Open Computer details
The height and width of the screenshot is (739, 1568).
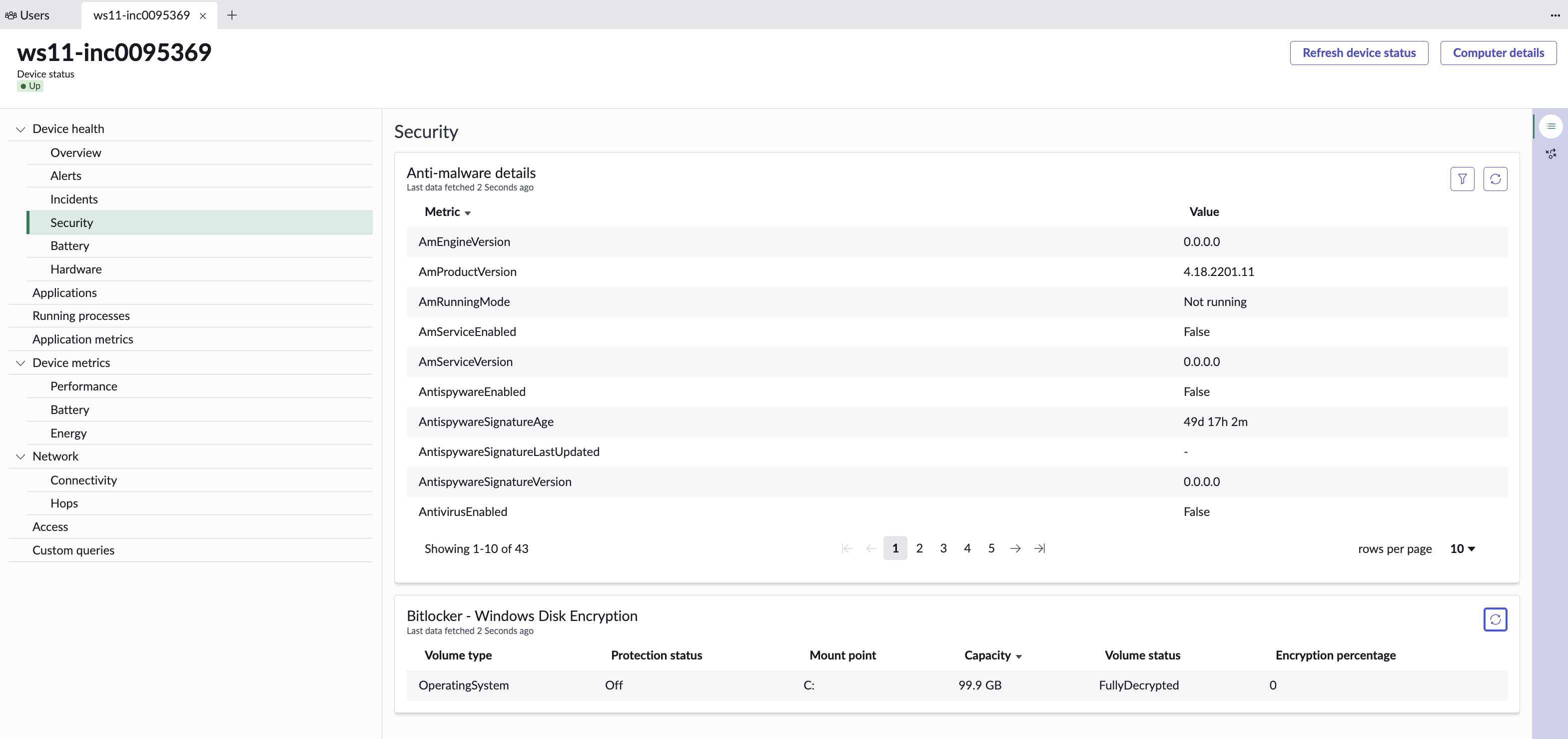(1498, 53)
